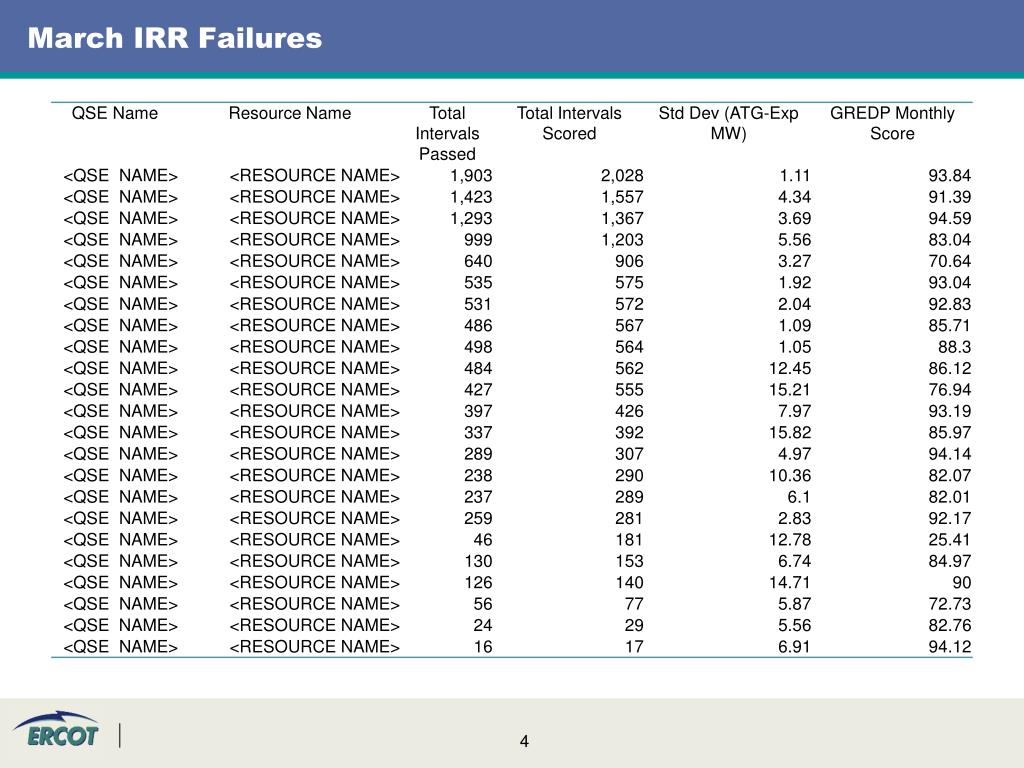
Task: Click the GREDP score 93.84
Action: (950, 176)
